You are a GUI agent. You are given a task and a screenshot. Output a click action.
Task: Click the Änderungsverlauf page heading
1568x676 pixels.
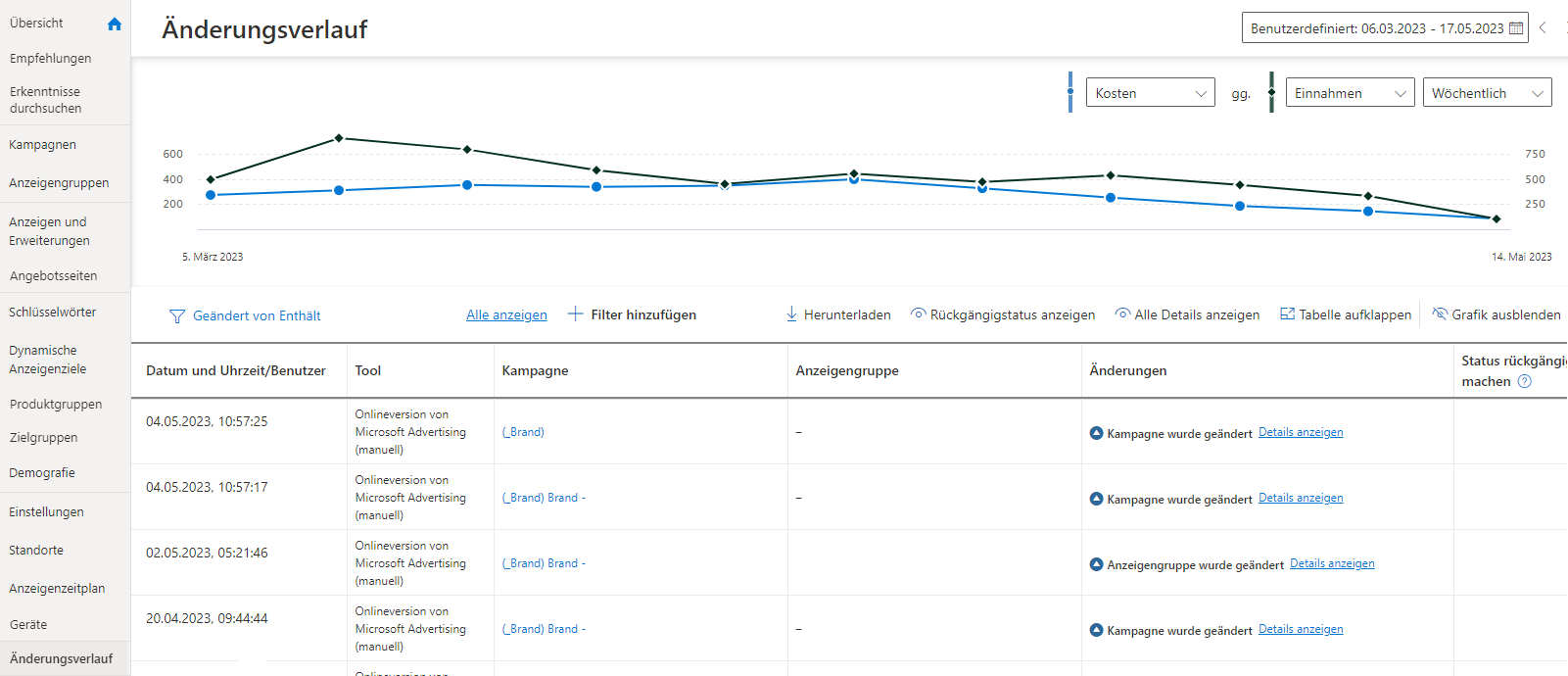264,29
